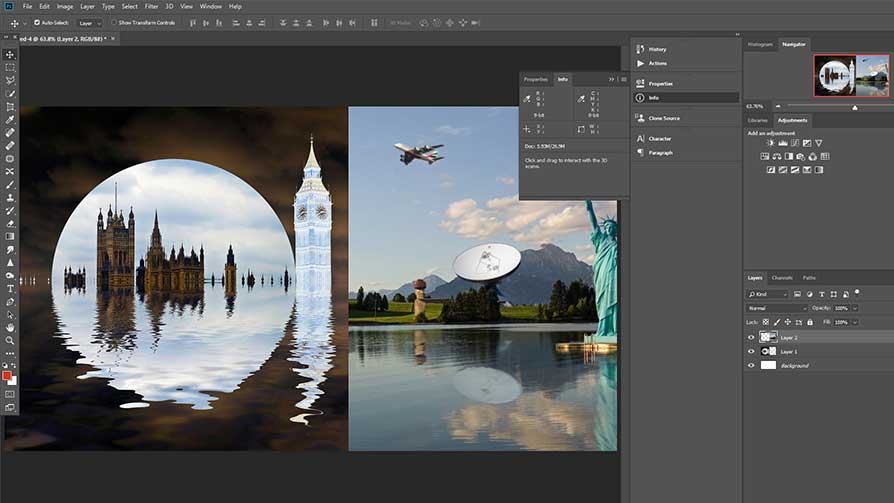The width and height of the screenshot is (894, 503).
Task: Add a Brightness/Contrast adjustment
Action: coord(770,143)
